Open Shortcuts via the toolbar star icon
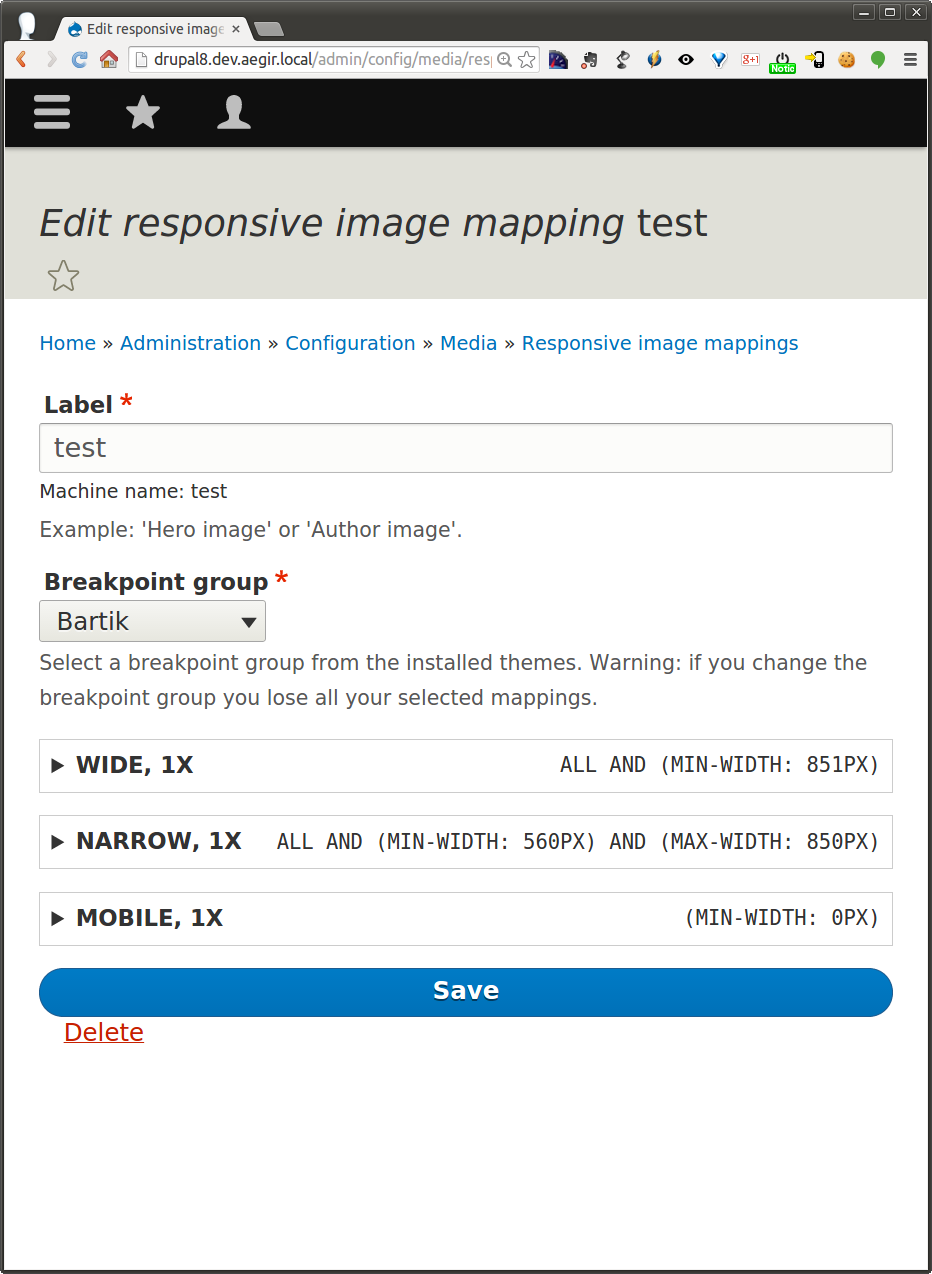 coord(143,112)
